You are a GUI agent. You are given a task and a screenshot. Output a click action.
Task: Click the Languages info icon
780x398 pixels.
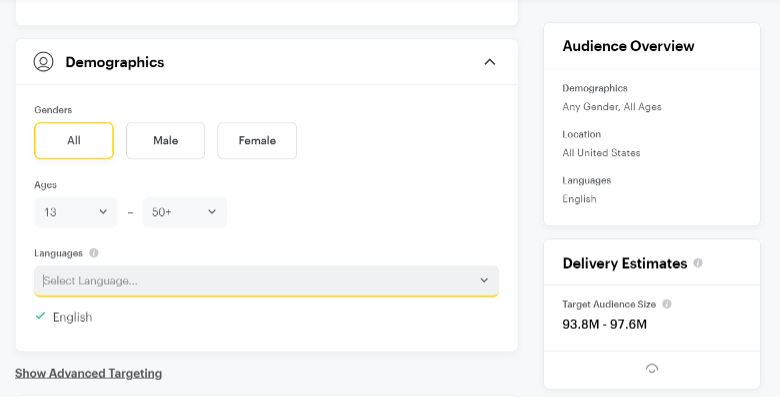[x=94, y=253]
